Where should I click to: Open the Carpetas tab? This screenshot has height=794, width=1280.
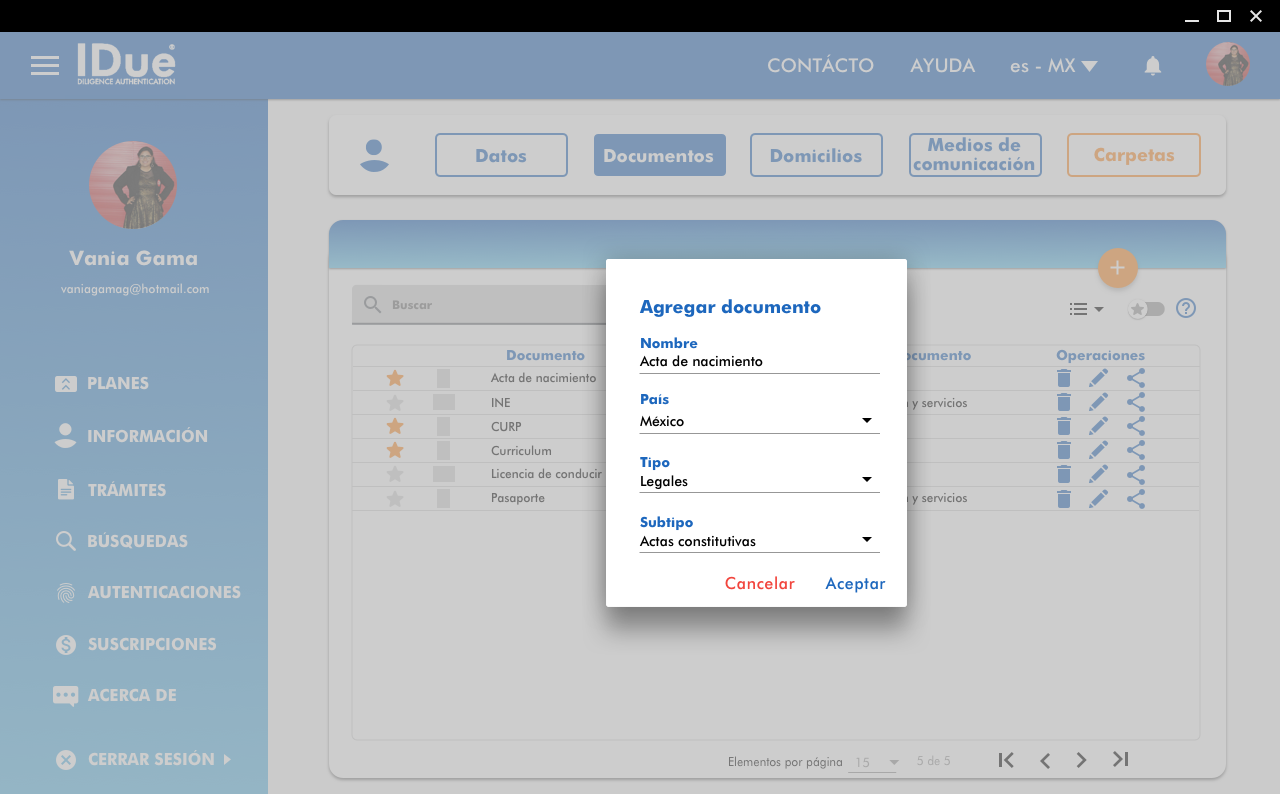[1133, 155]
